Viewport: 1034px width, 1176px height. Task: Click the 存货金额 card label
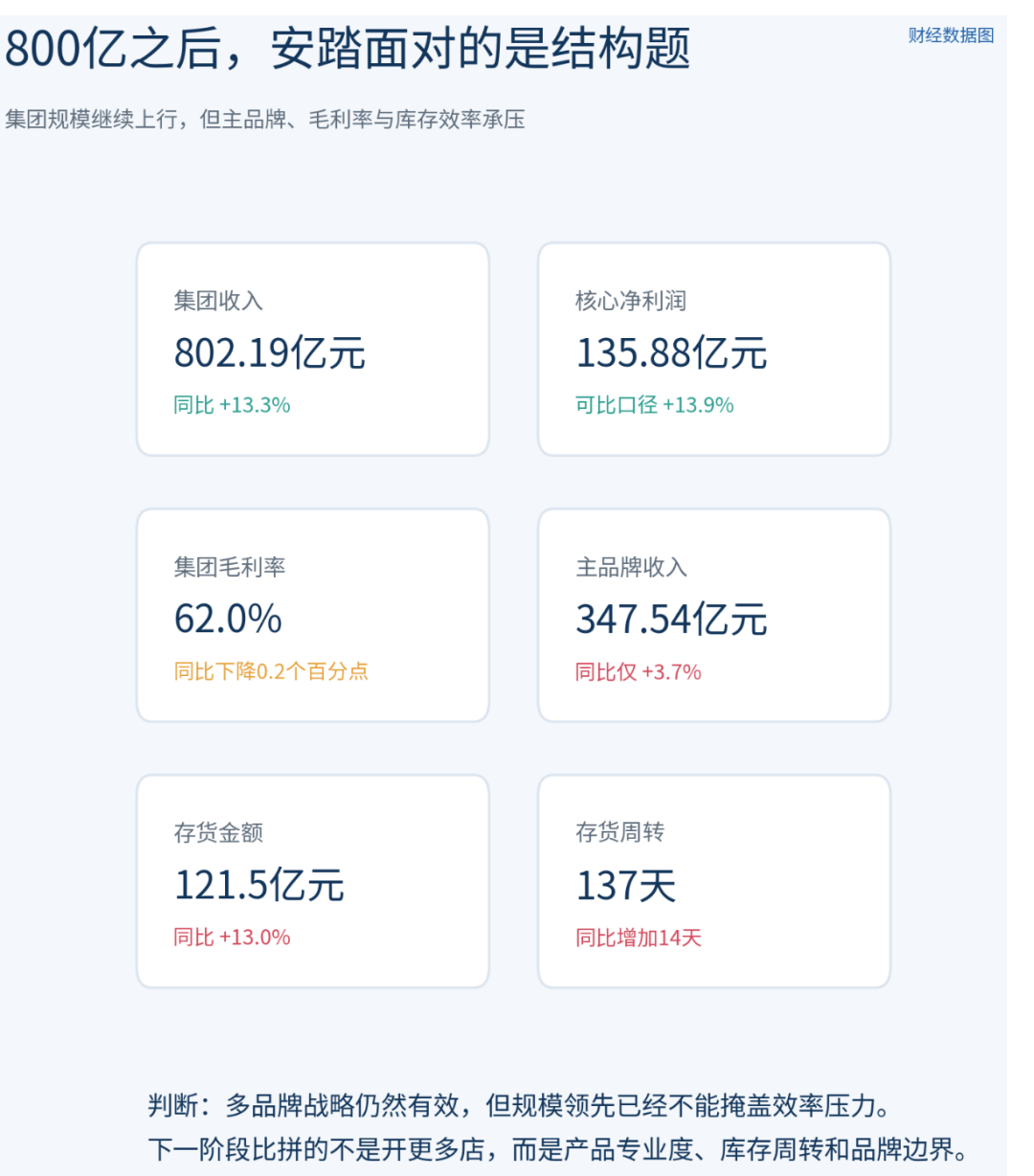[218, 833]
